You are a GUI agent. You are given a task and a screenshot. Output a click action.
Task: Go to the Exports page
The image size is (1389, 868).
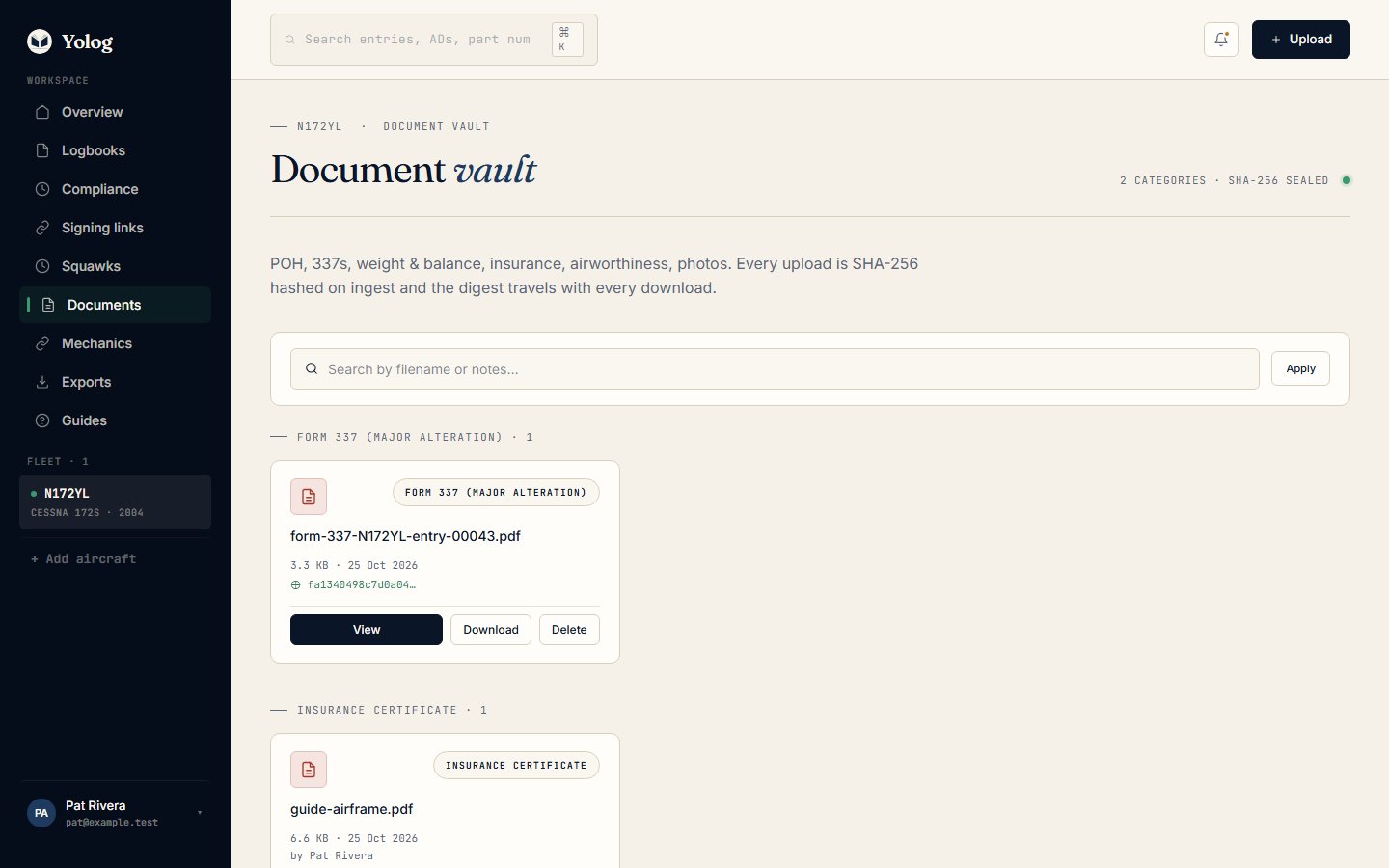(x=115, y=382)
